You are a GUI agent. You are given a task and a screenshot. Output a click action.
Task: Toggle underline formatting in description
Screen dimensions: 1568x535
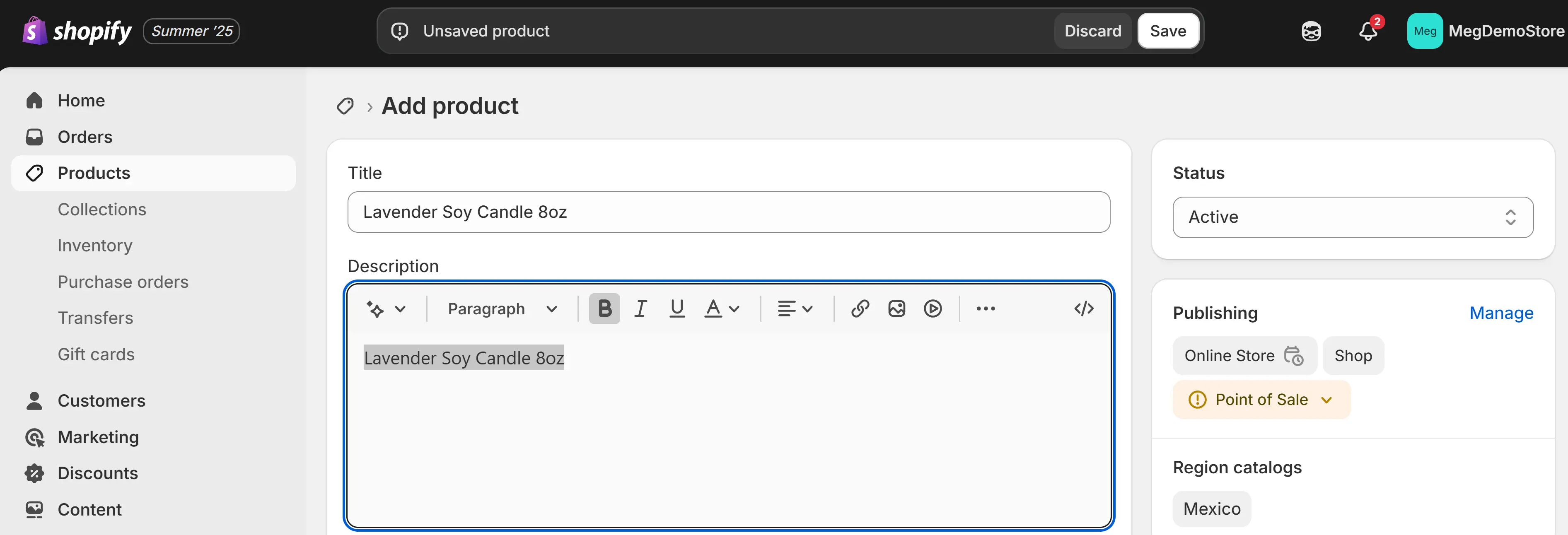677,308
